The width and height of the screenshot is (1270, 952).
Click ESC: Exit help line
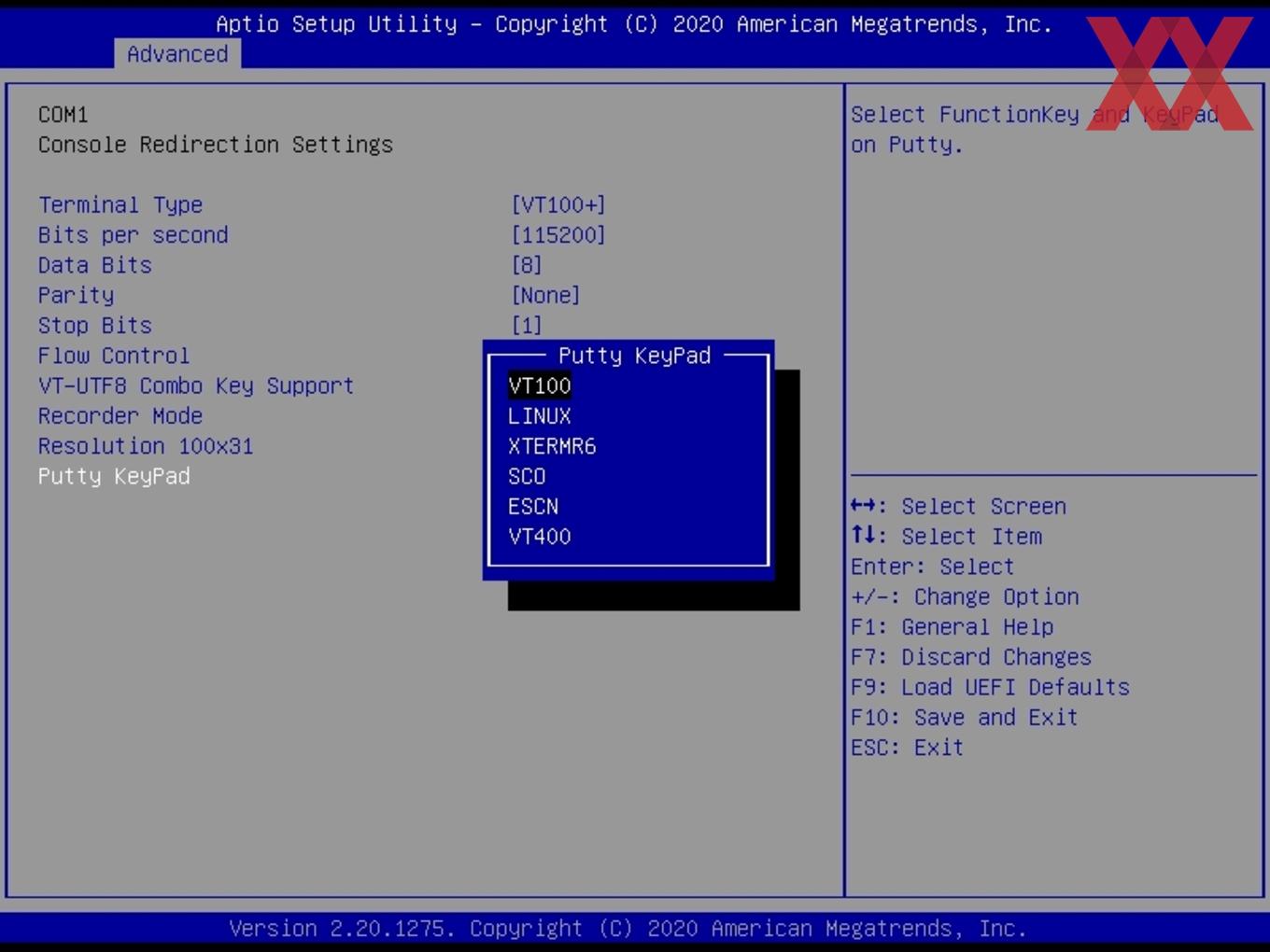click(908, 748)
